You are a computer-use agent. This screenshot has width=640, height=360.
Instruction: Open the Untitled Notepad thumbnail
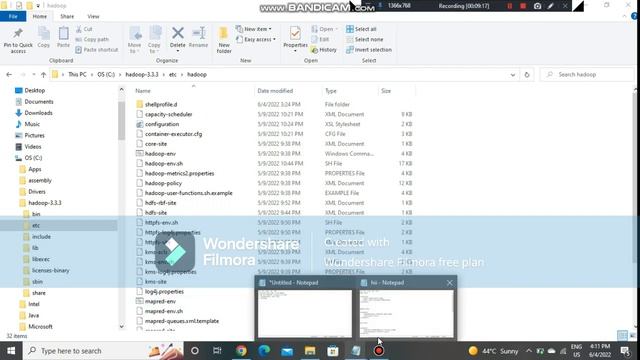(304, 313)
